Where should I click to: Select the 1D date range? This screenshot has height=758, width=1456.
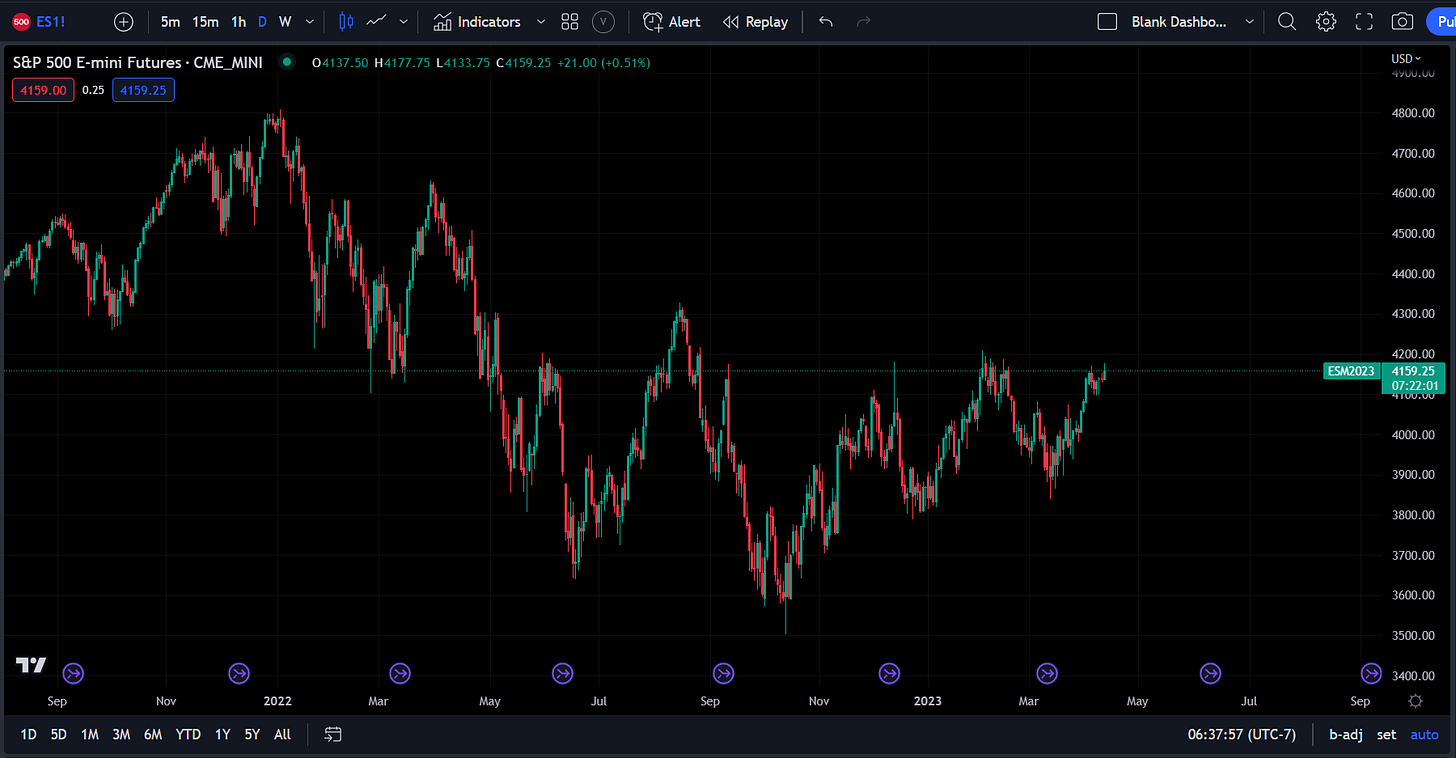[x=29, y=734]
